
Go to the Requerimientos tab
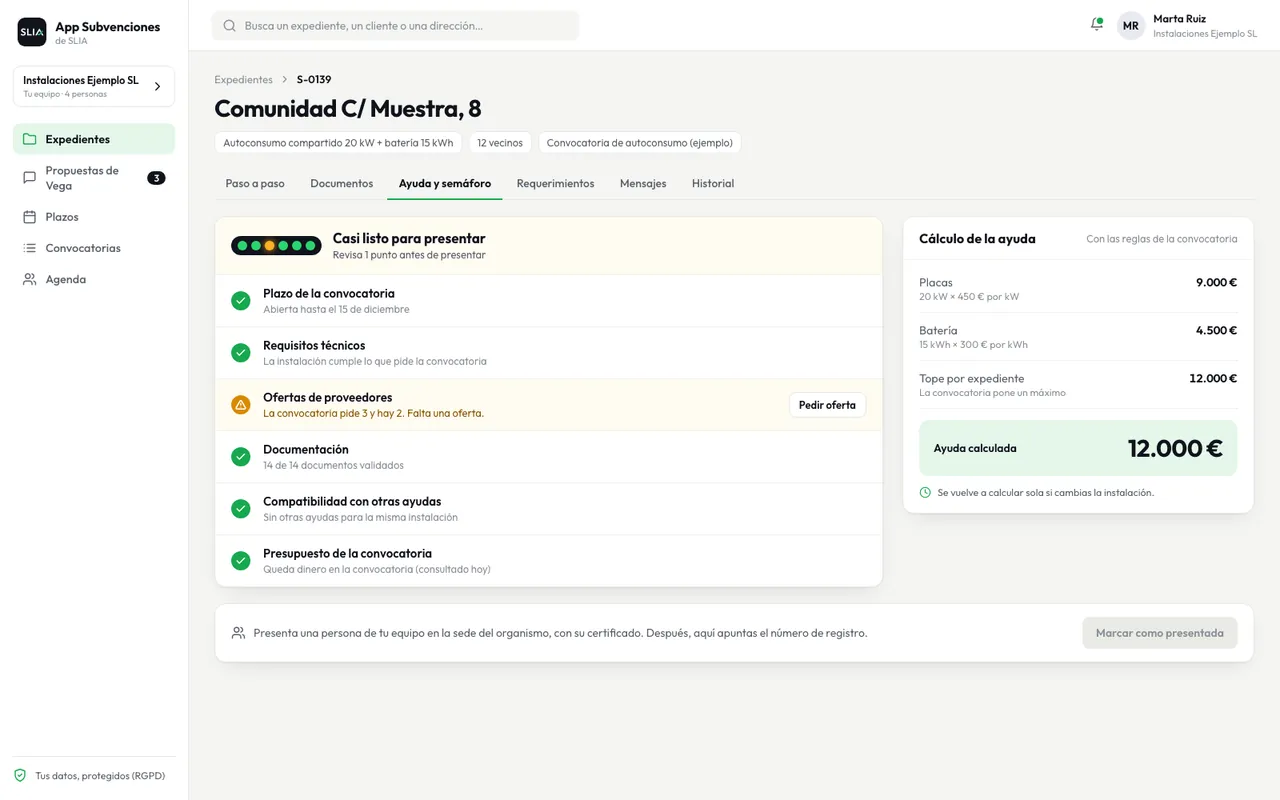[555, 184]
